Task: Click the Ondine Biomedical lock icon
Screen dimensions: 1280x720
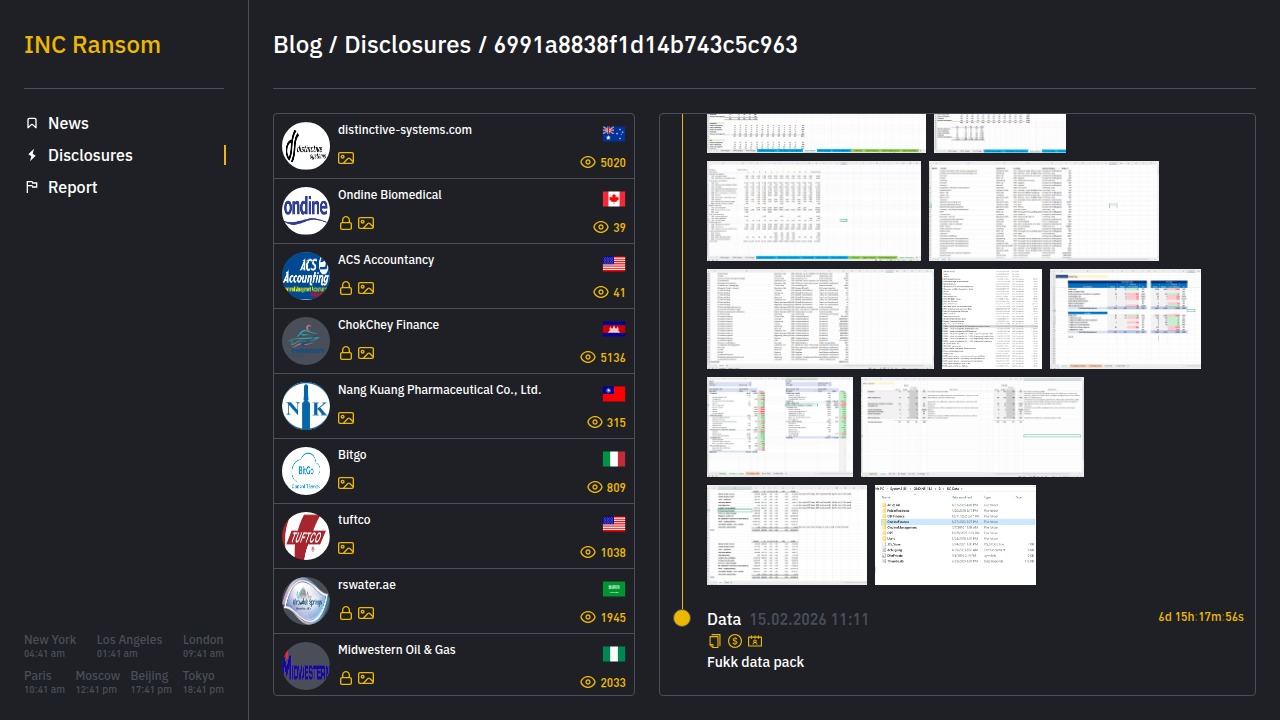Action: tap(346, 223)
